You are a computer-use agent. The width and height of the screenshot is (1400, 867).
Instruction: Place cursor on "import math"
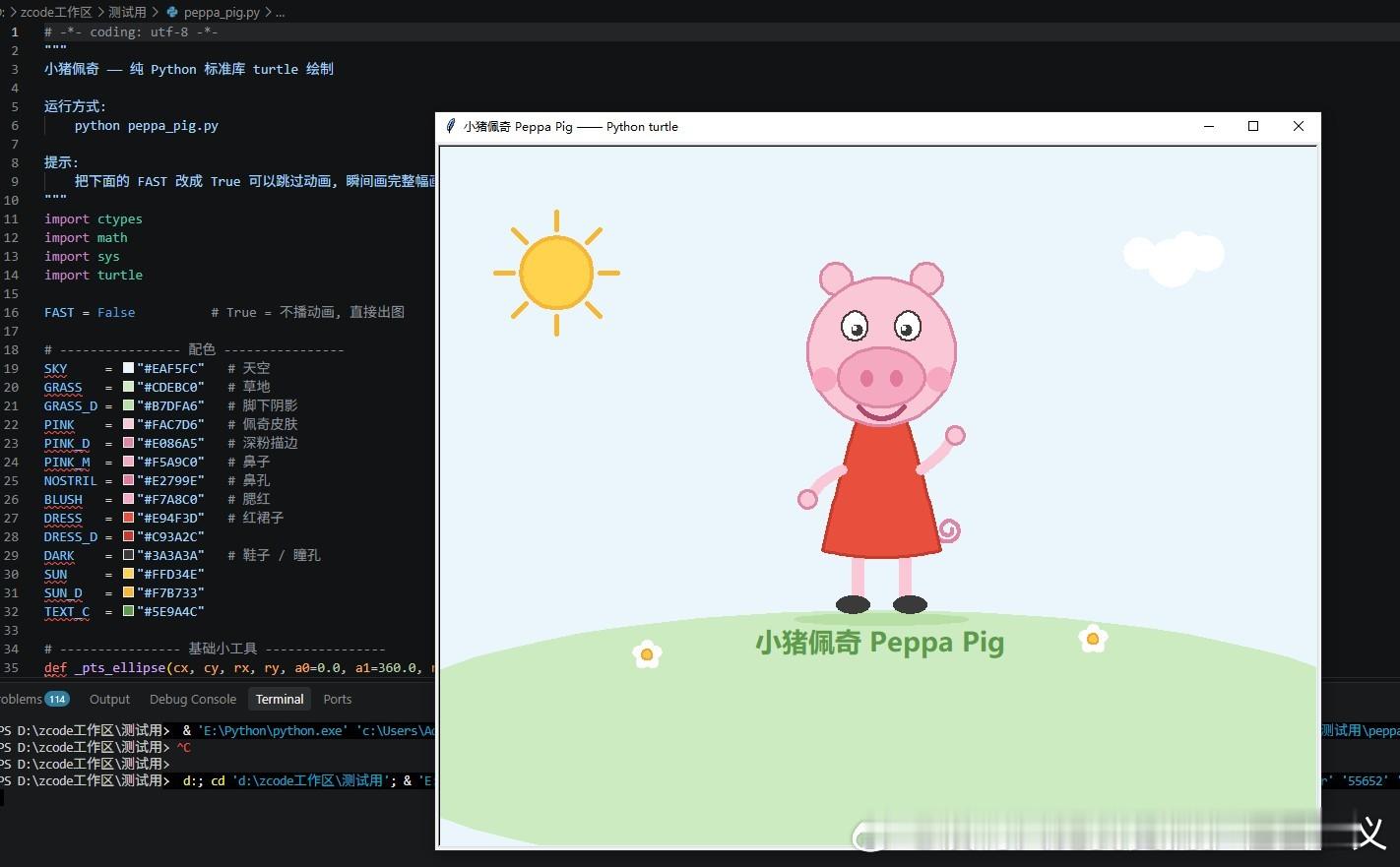[x=86, y=237]
